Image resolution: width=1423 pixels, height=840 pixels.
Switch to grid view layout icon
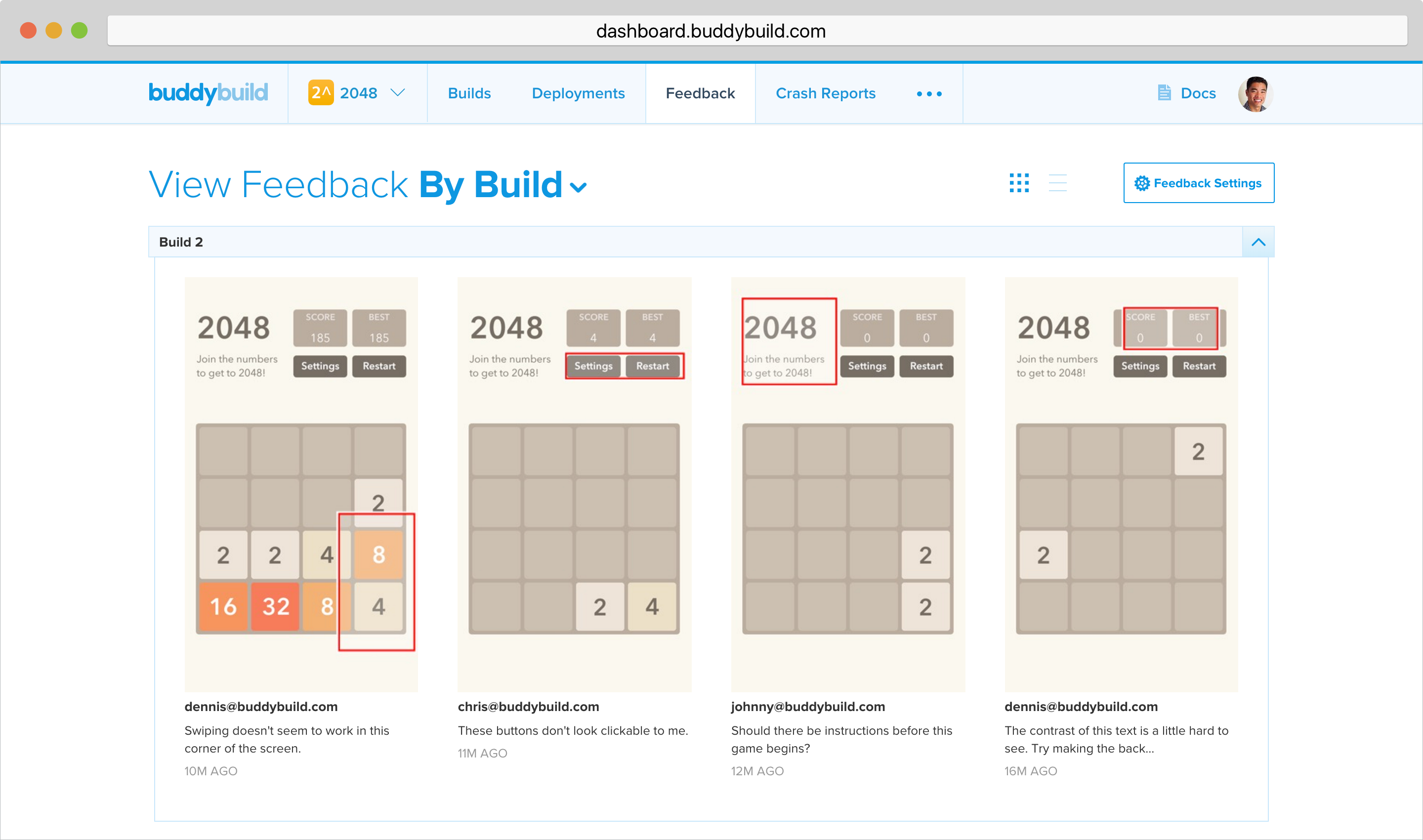point(1019,183)
